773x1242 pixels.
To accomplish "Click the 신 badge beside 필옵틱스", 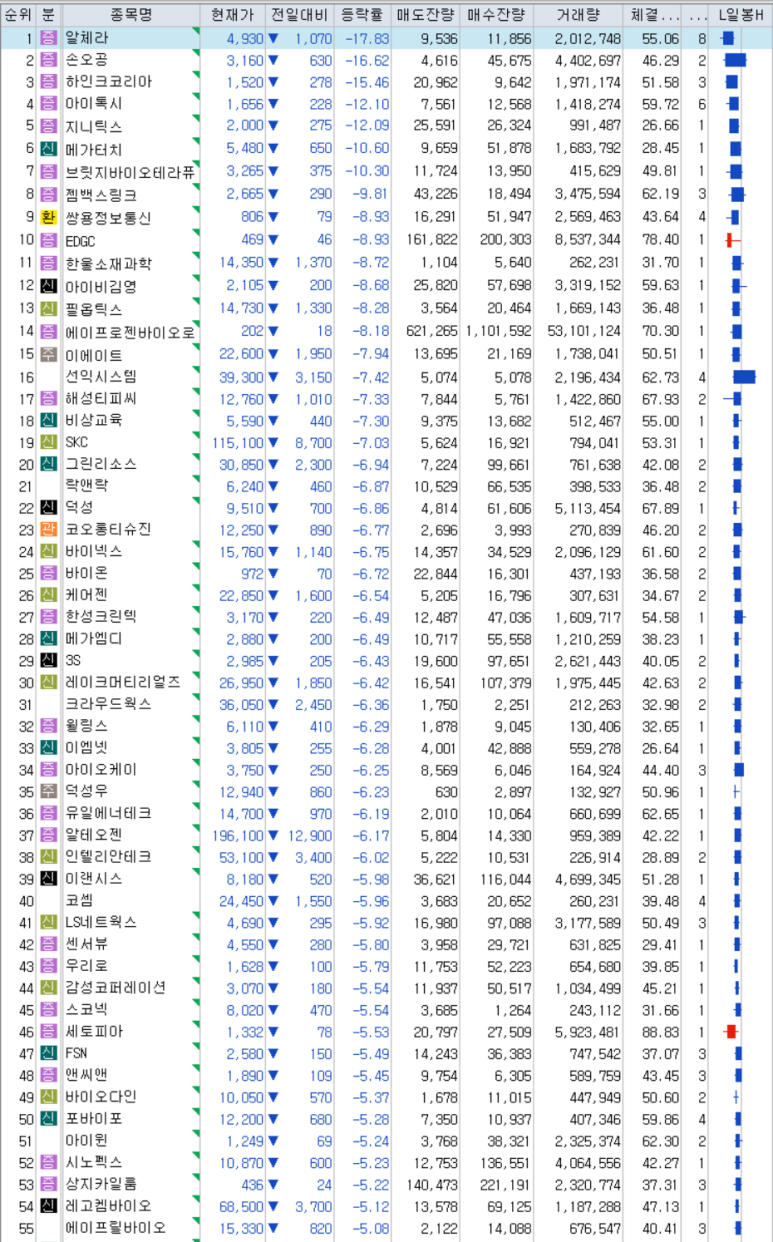I will point(49,308).
